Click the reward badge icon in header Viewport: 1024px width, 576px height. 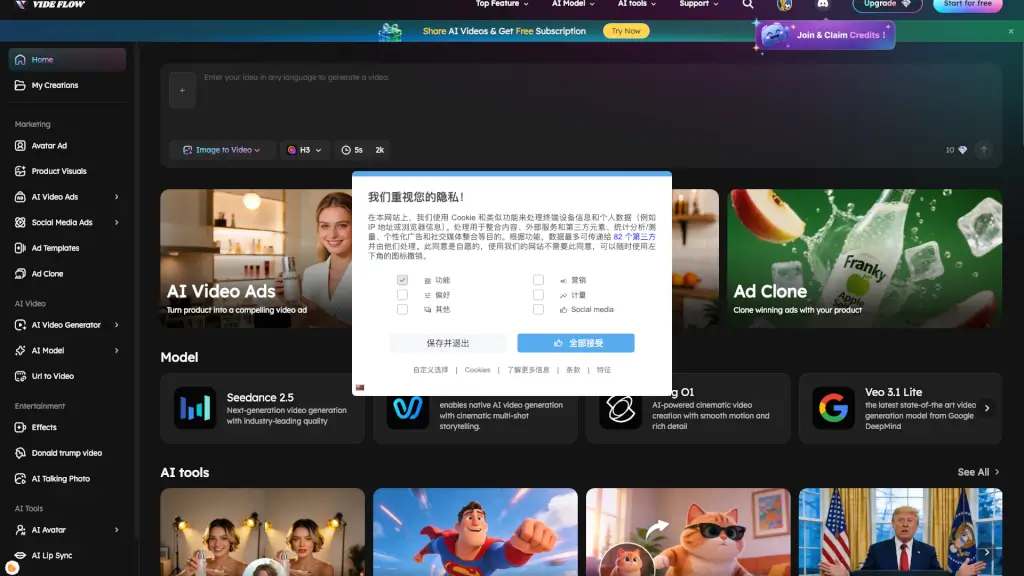click(x=784, y=5)
